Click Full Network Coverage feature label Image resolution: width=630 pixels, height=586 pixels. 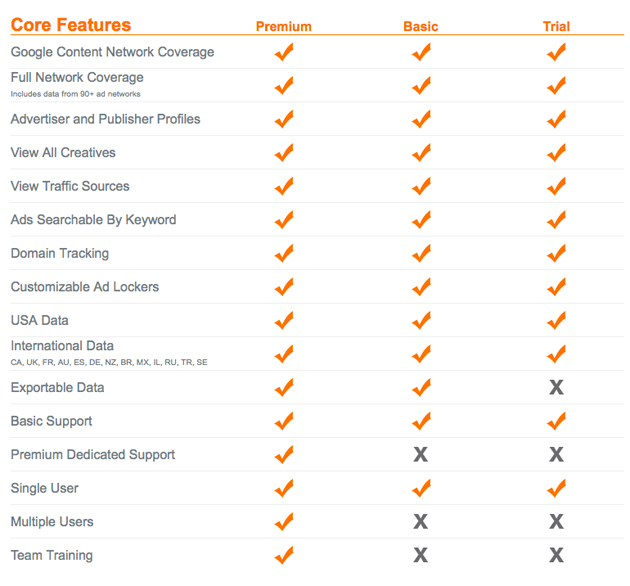77,77
